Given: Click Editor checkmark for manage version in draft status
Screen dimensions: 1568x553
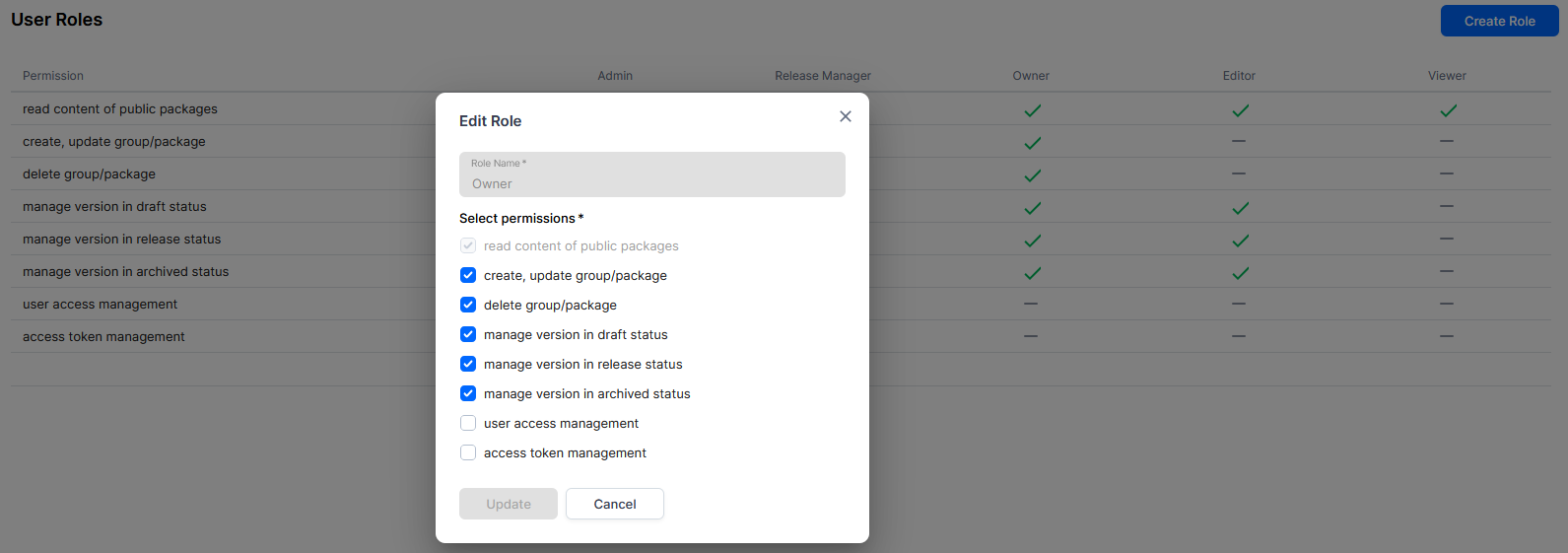Looking at the screenshot, I should [1240, 208].
